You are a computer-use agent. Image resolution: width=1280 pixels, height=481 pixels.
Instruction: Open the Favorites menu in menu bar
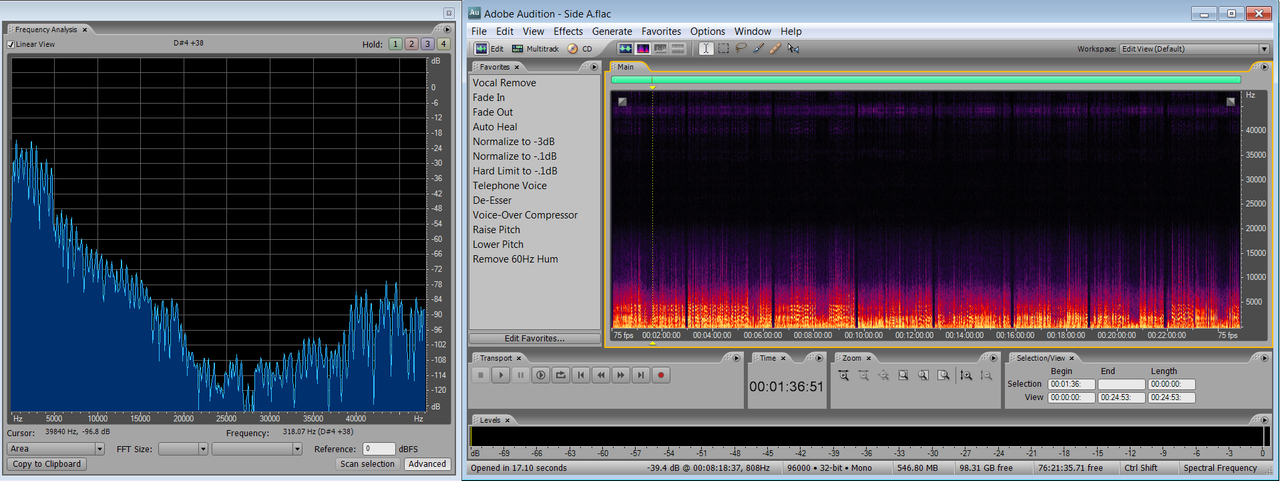tap(661, 31)
